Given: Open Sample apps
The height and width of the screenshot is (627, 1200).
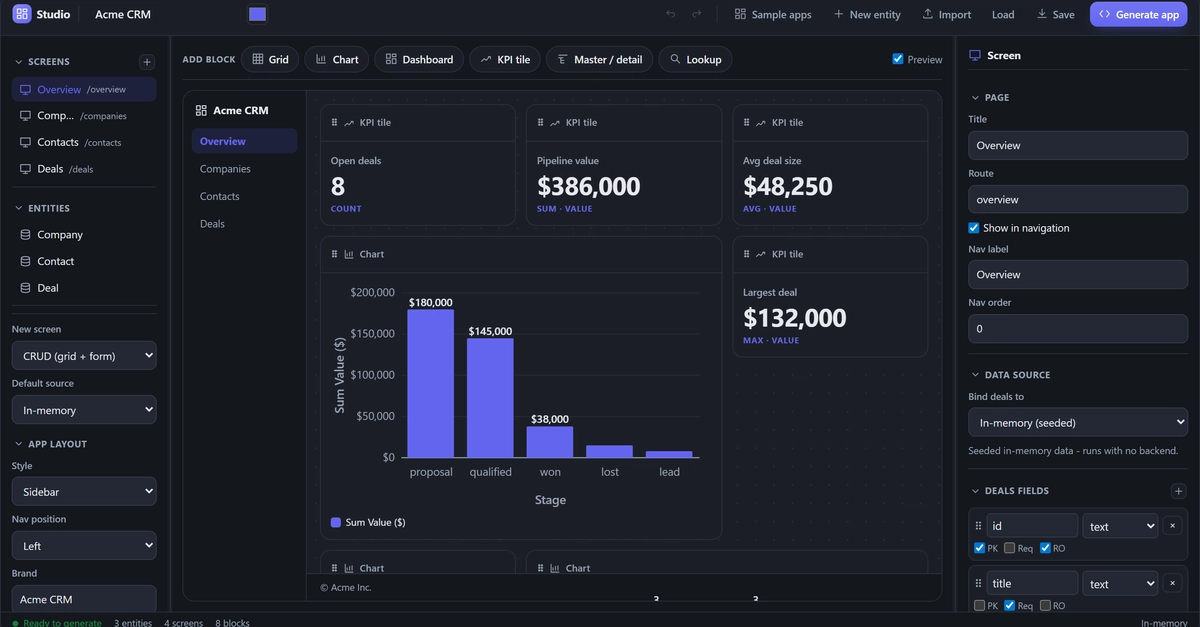Looking at the screenshot, I should [773, 14].
